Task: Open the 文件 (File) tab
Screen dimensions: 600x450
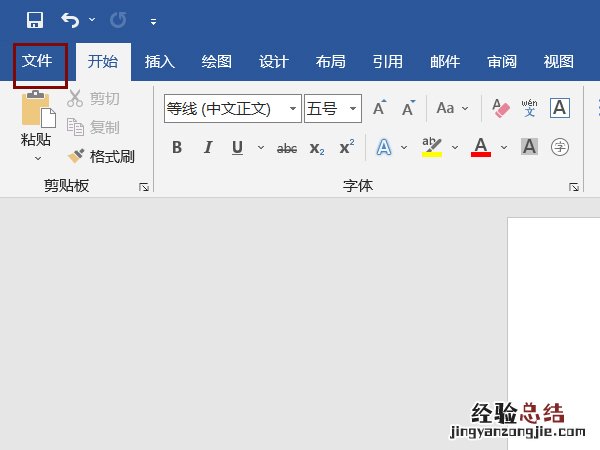Action: (x=38, y=61)
